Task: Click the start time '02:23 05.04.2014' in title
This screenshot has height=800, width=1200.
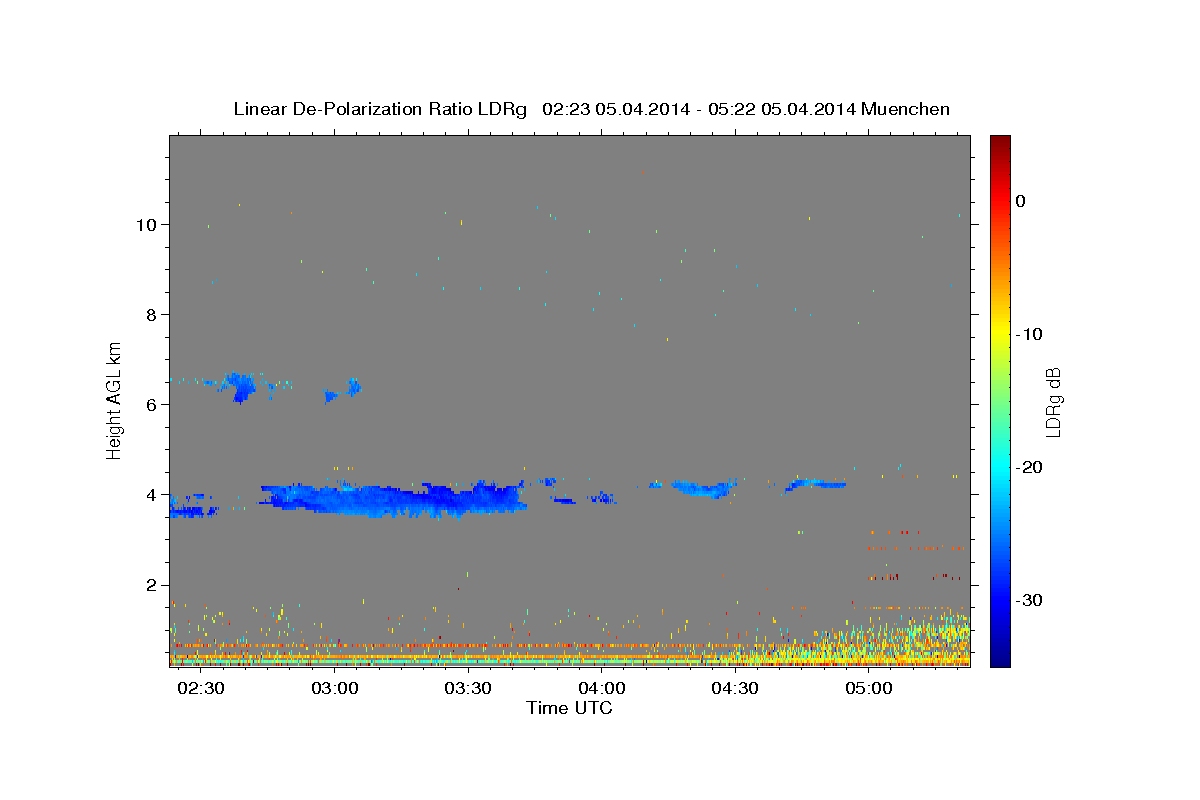Action: click(x=615, y=109)
